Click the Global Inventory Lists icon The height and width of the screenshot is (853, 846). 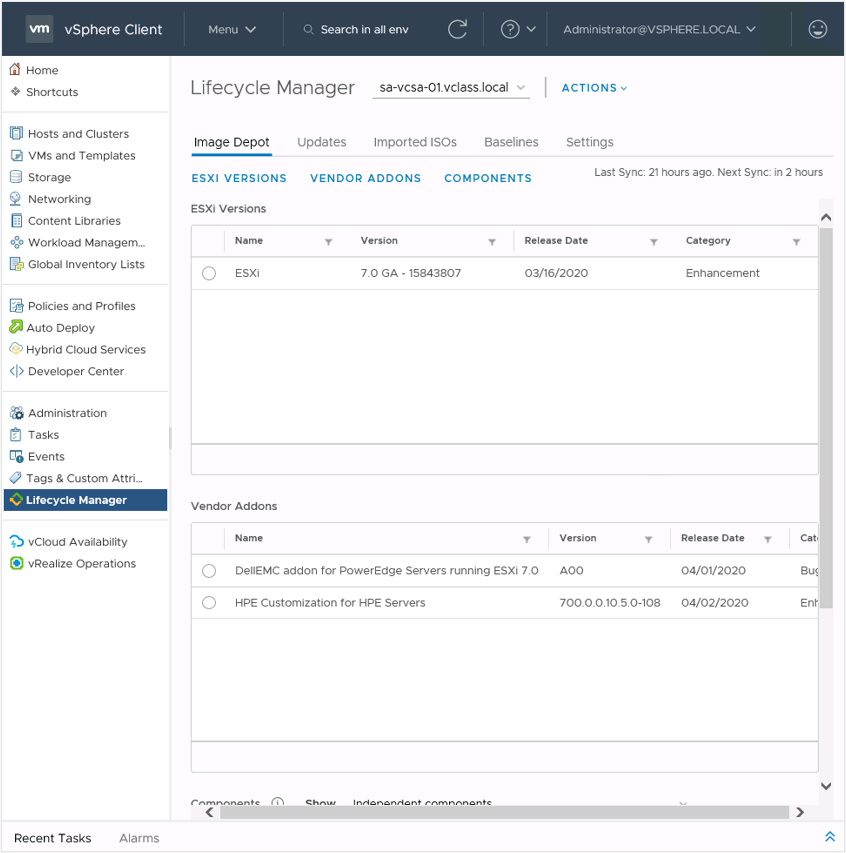tap(16, 264)
